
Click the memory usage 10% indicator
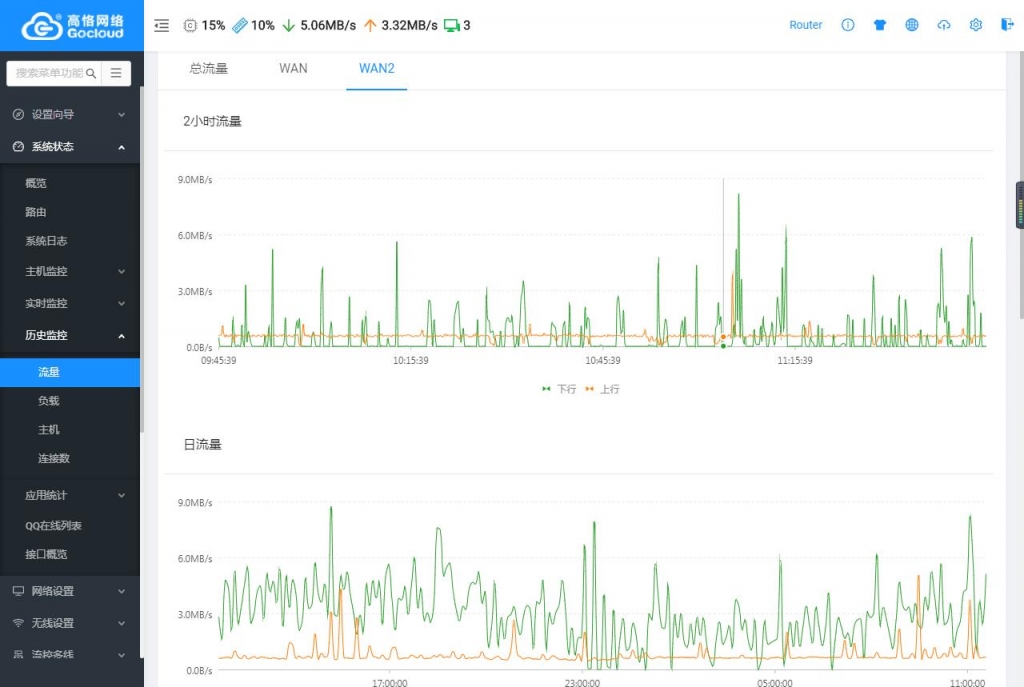pos(253,25)
